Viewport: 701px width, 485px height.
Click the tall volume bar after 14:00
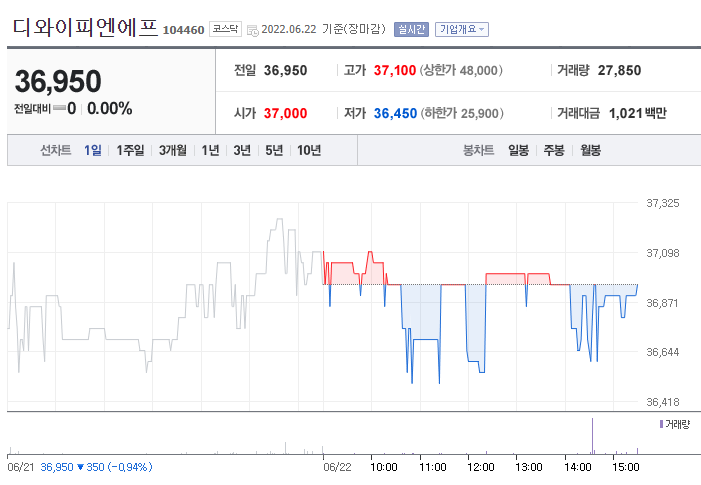point(592,436)
